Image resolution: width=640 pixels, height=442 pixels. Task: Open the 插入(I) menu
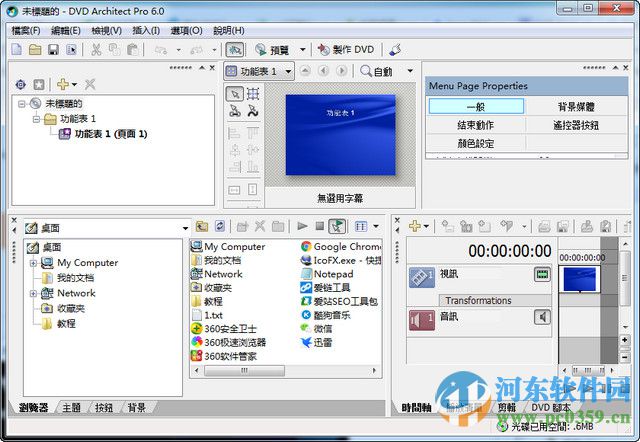pos(146,31)
